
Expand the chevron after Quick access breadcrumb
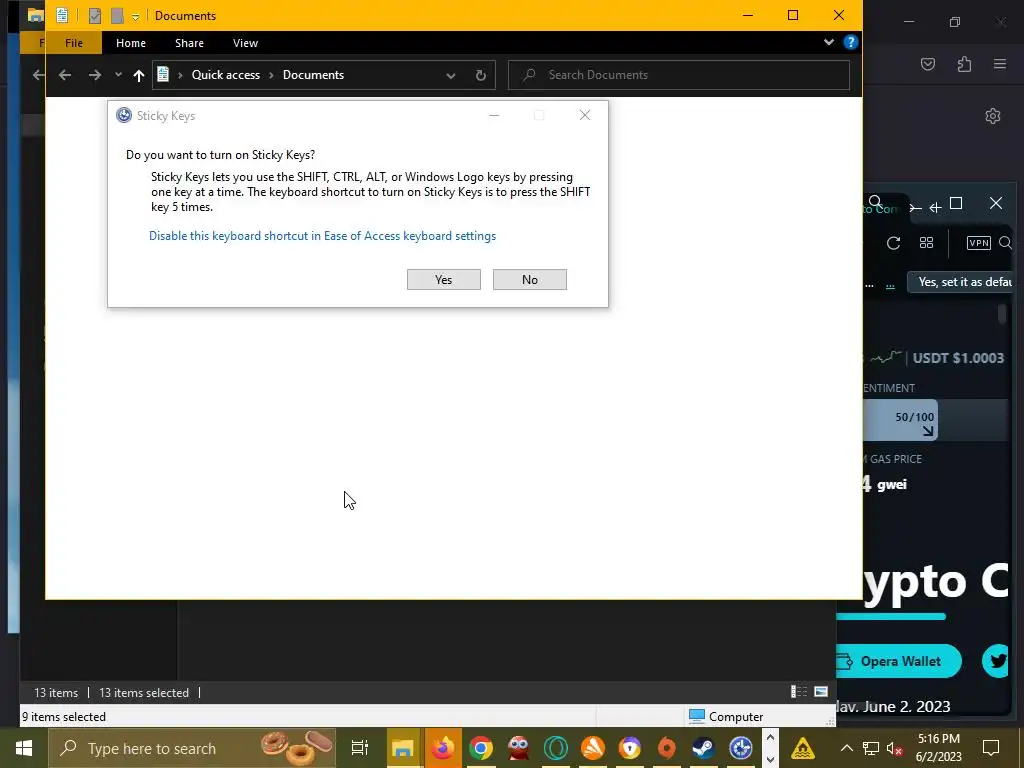(x=271, y=75)
